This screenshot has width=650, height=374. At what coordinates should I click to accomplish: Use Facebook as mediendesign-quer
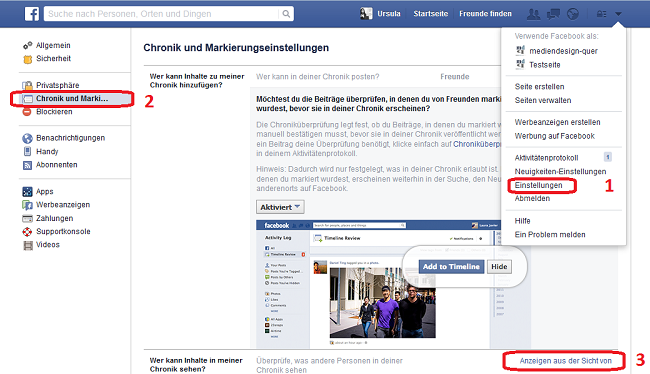tap(563, 51)
